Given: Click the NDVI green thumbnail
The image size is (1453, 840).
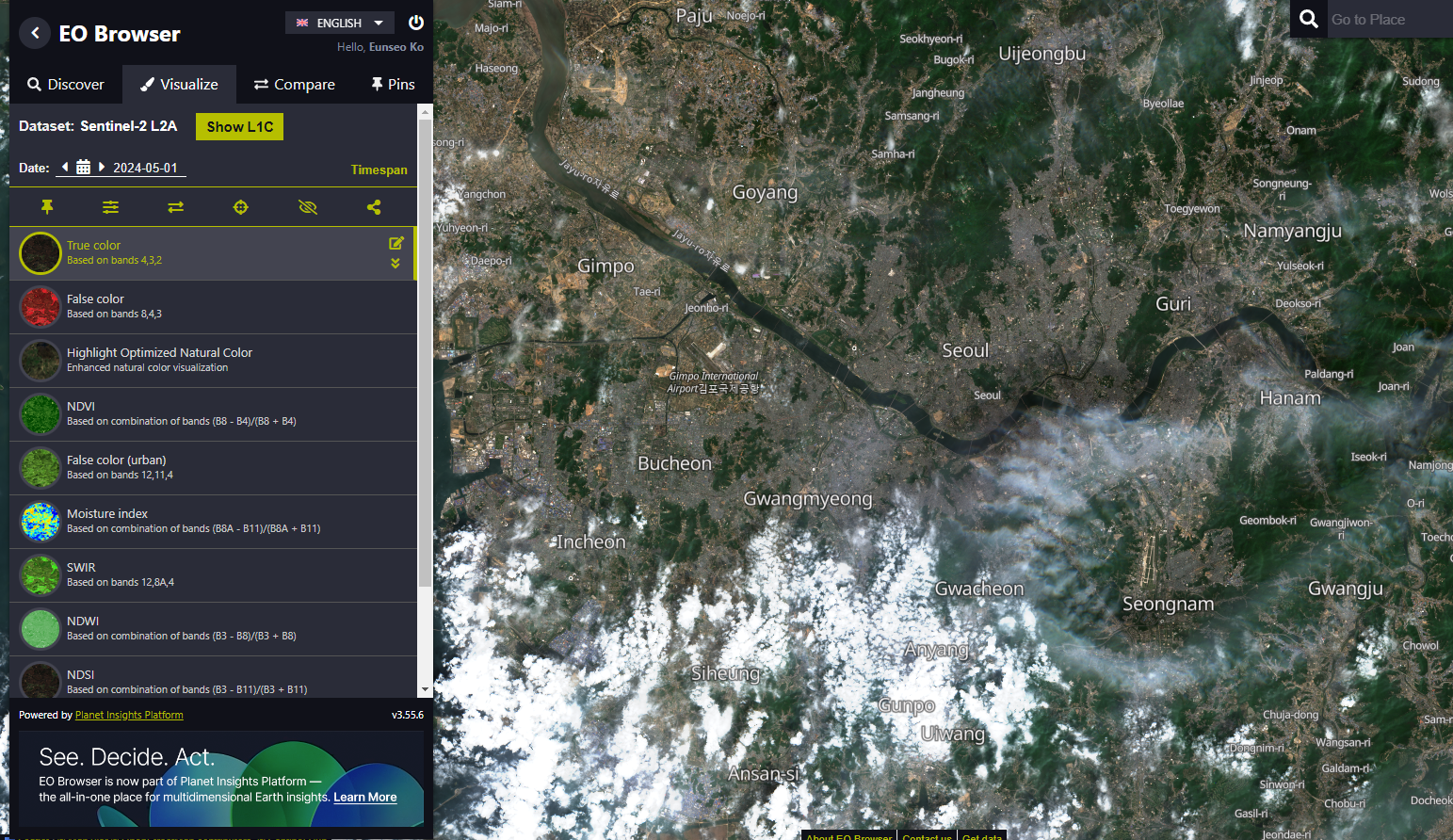Looking at the screenshot, I should 40,414.
